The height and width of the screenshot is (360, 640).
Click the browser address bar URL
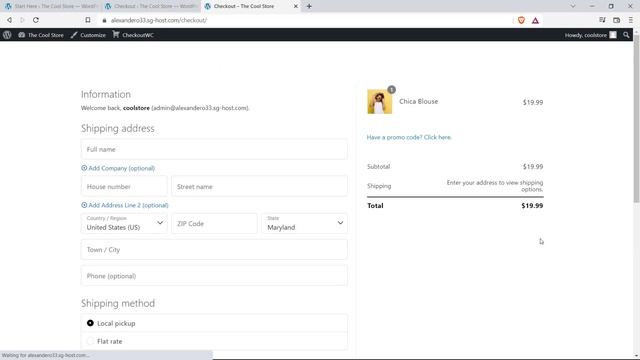click(x=159, y=20)
